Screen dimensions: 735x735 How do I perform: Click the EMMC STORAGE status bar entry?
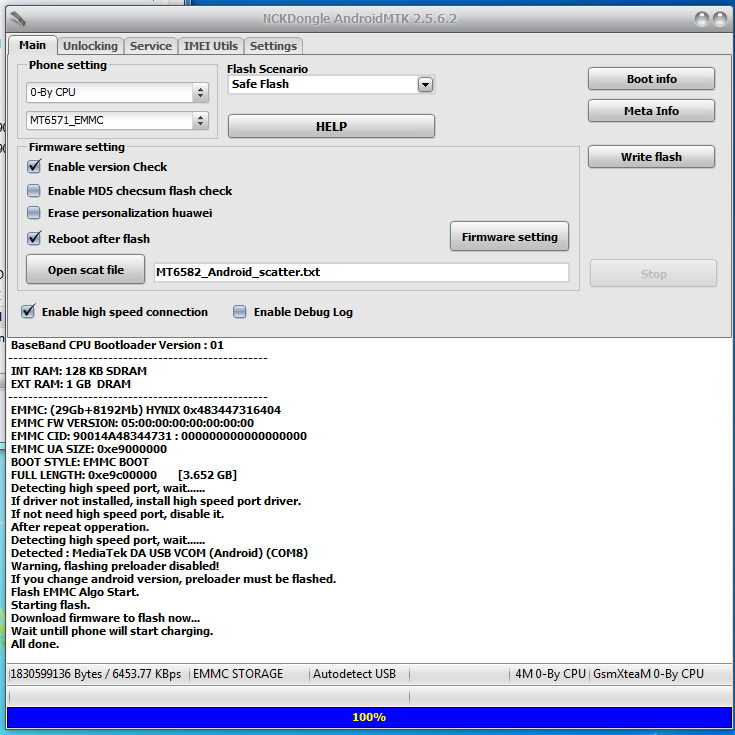238,674
